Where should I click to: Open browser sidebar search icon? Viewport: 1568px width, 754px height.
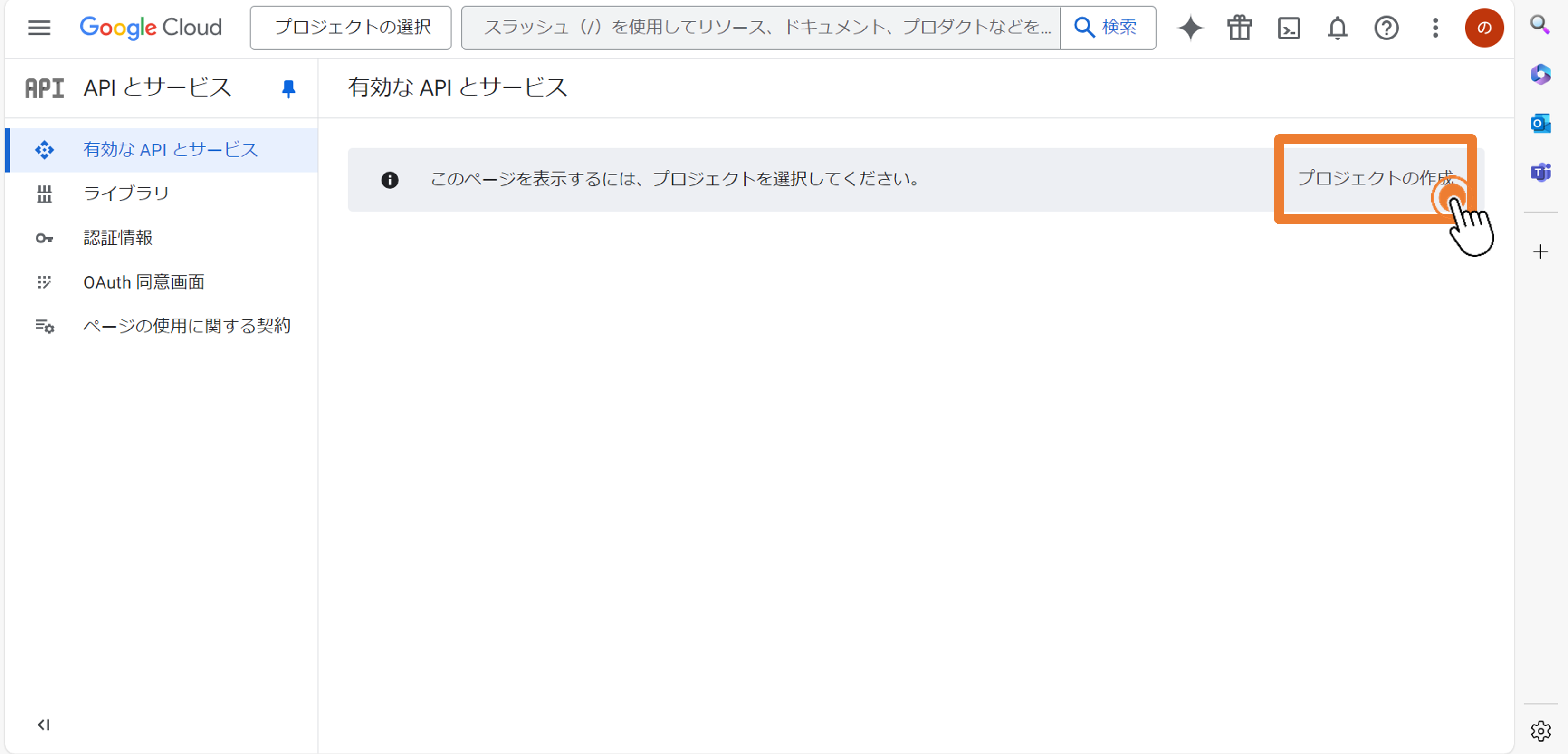tap(1540, 25)
